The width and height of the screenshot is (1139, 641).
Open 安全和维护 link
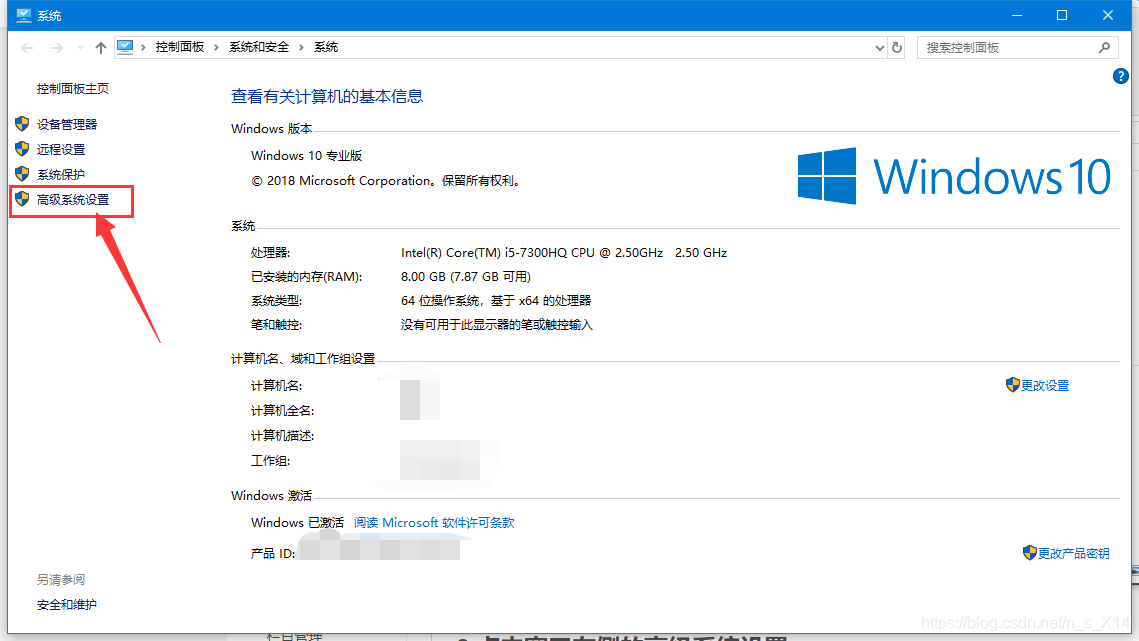(67, 605)
